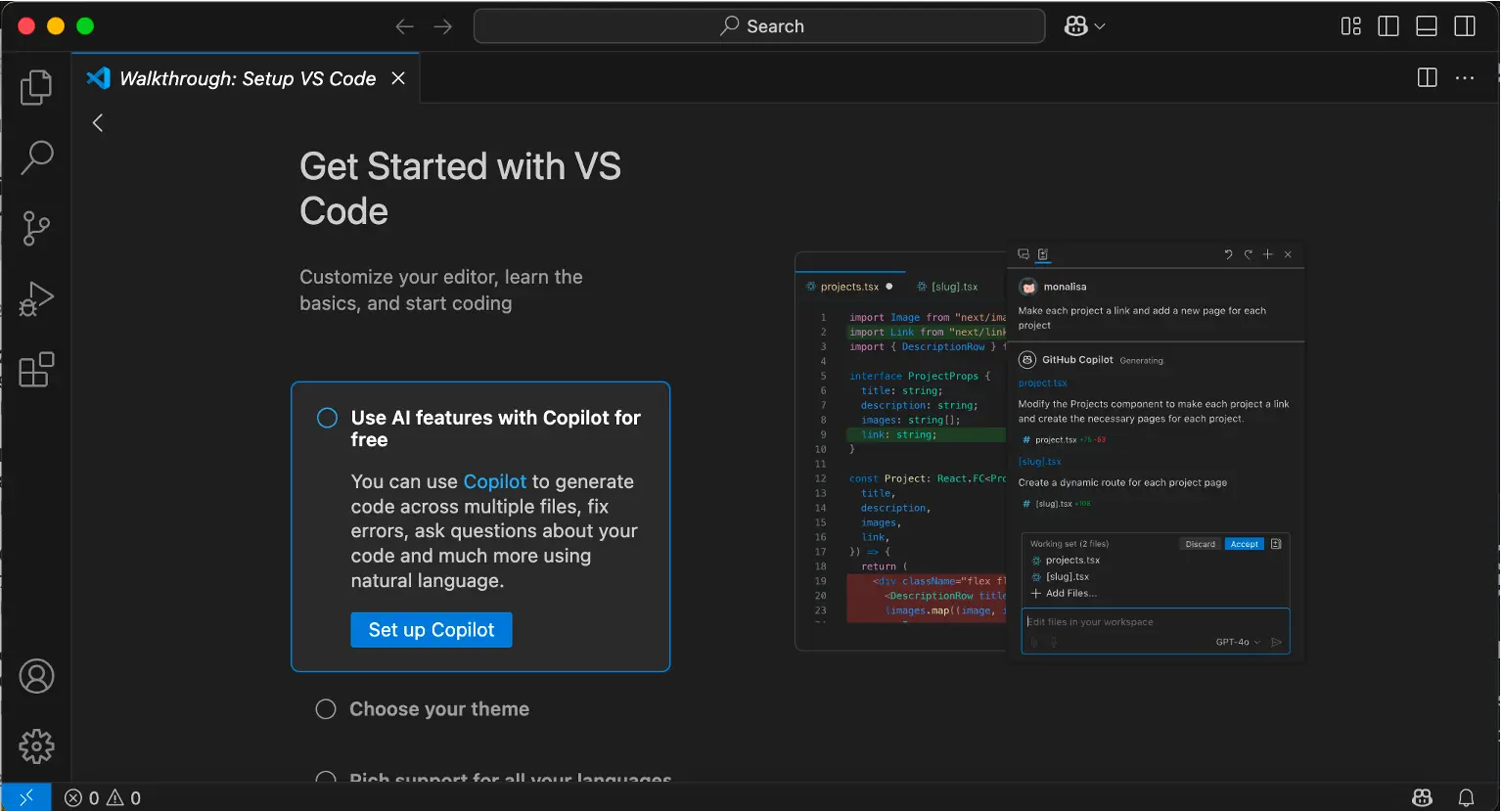Return to Welcome with the walkthrough back chevron
1501x812 pixels.
[97, 122]
